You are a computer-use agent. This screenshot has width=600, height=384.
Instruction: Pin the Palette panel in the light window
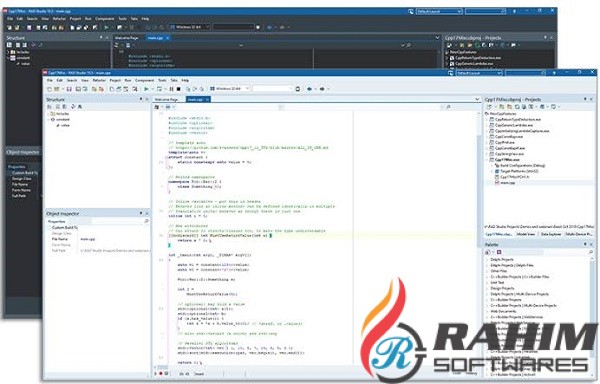[585, 244]
